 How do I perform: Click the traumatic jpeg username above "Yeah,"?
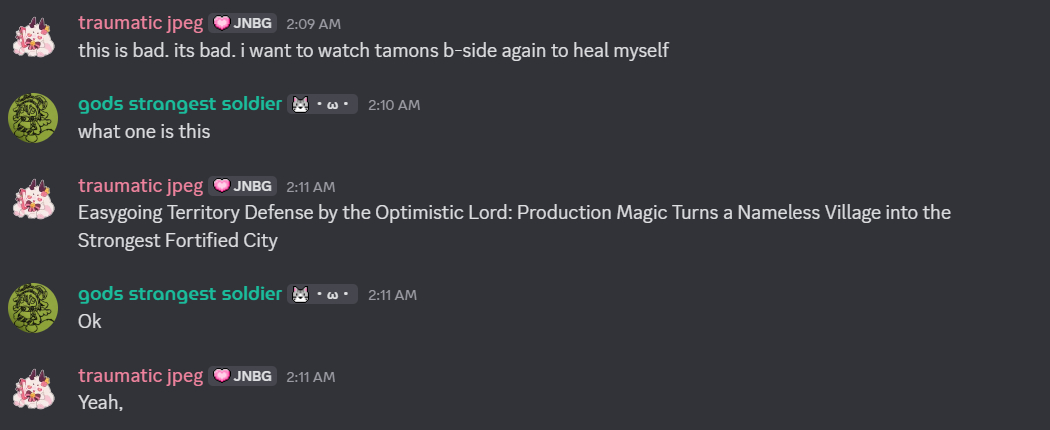140,375
